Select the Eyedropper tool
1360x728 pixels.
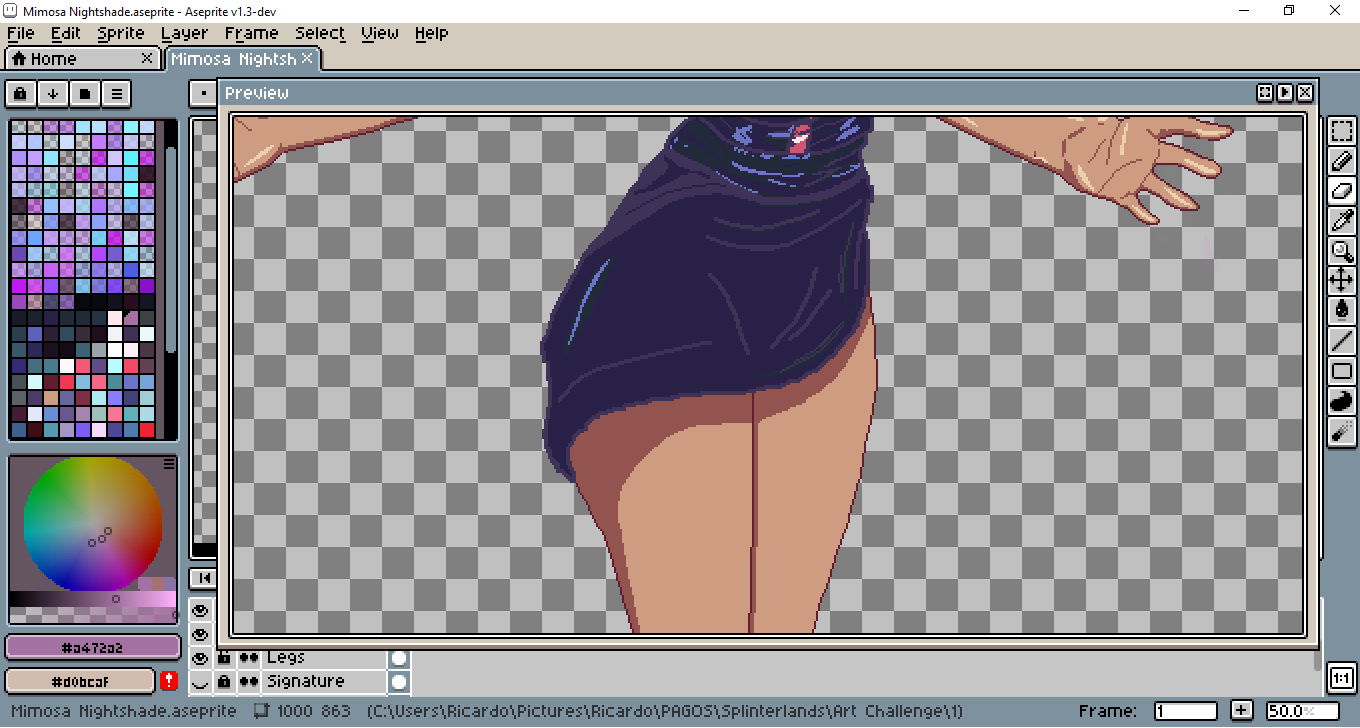[1342, 221]
